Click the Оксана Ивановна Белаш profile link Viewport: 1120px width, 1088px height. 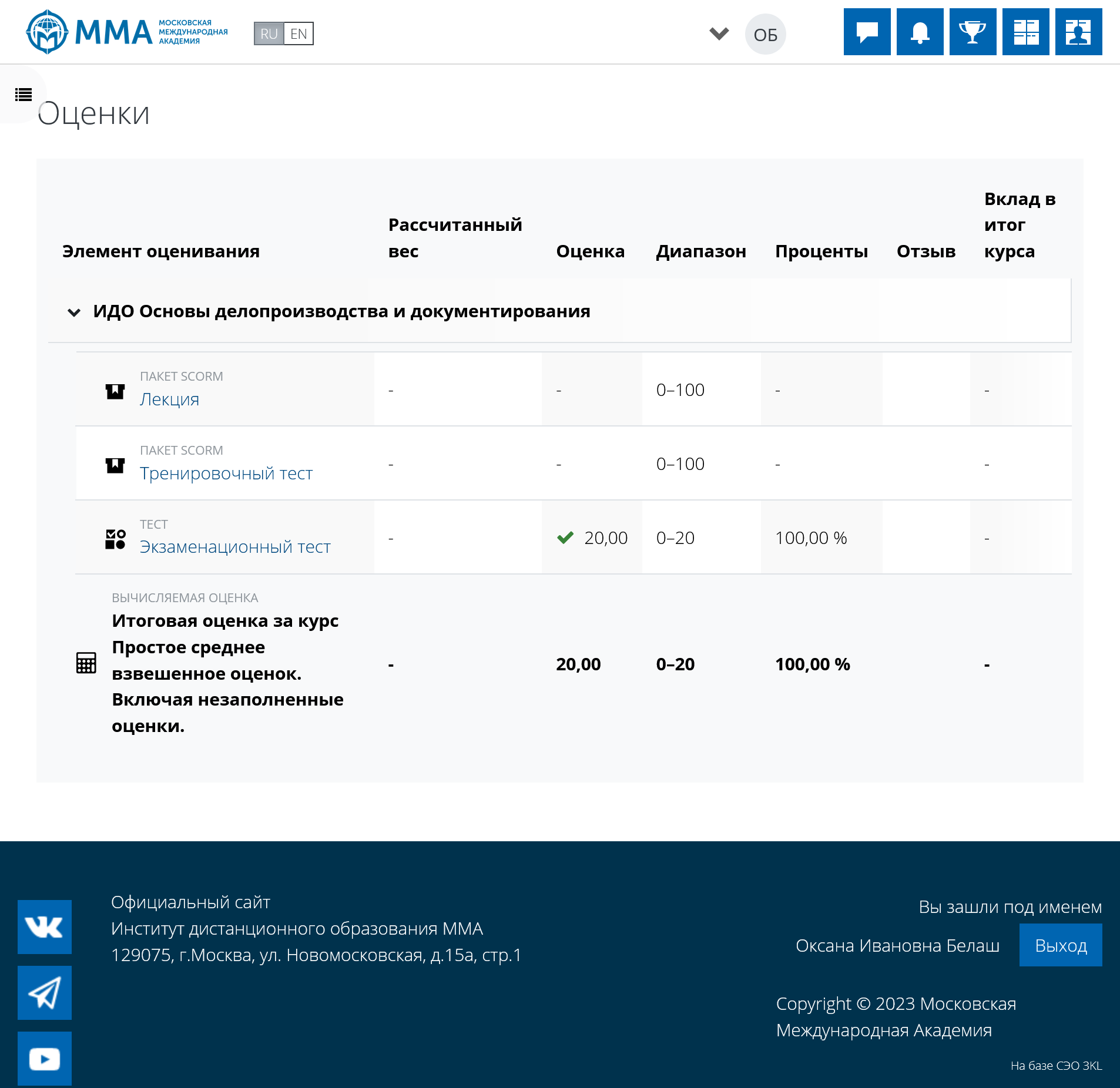tap(897, 945)
